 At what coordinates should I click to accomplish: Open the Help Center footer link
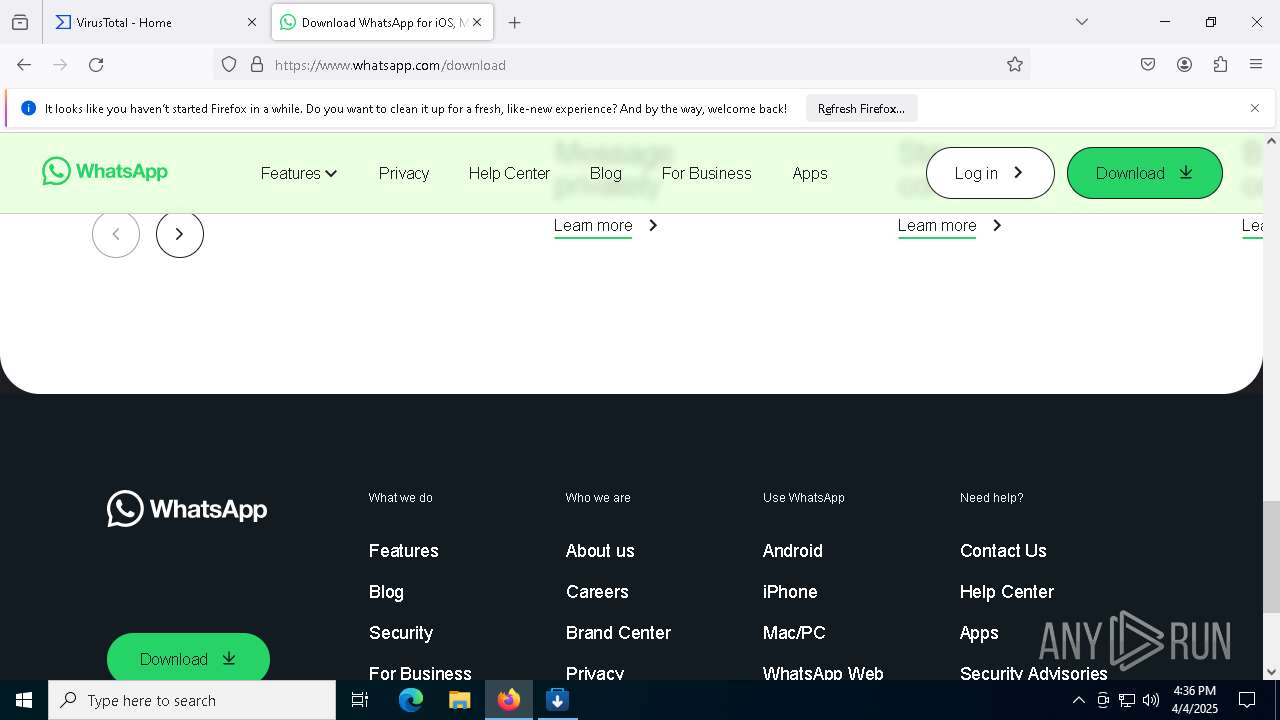[1007, 592]
